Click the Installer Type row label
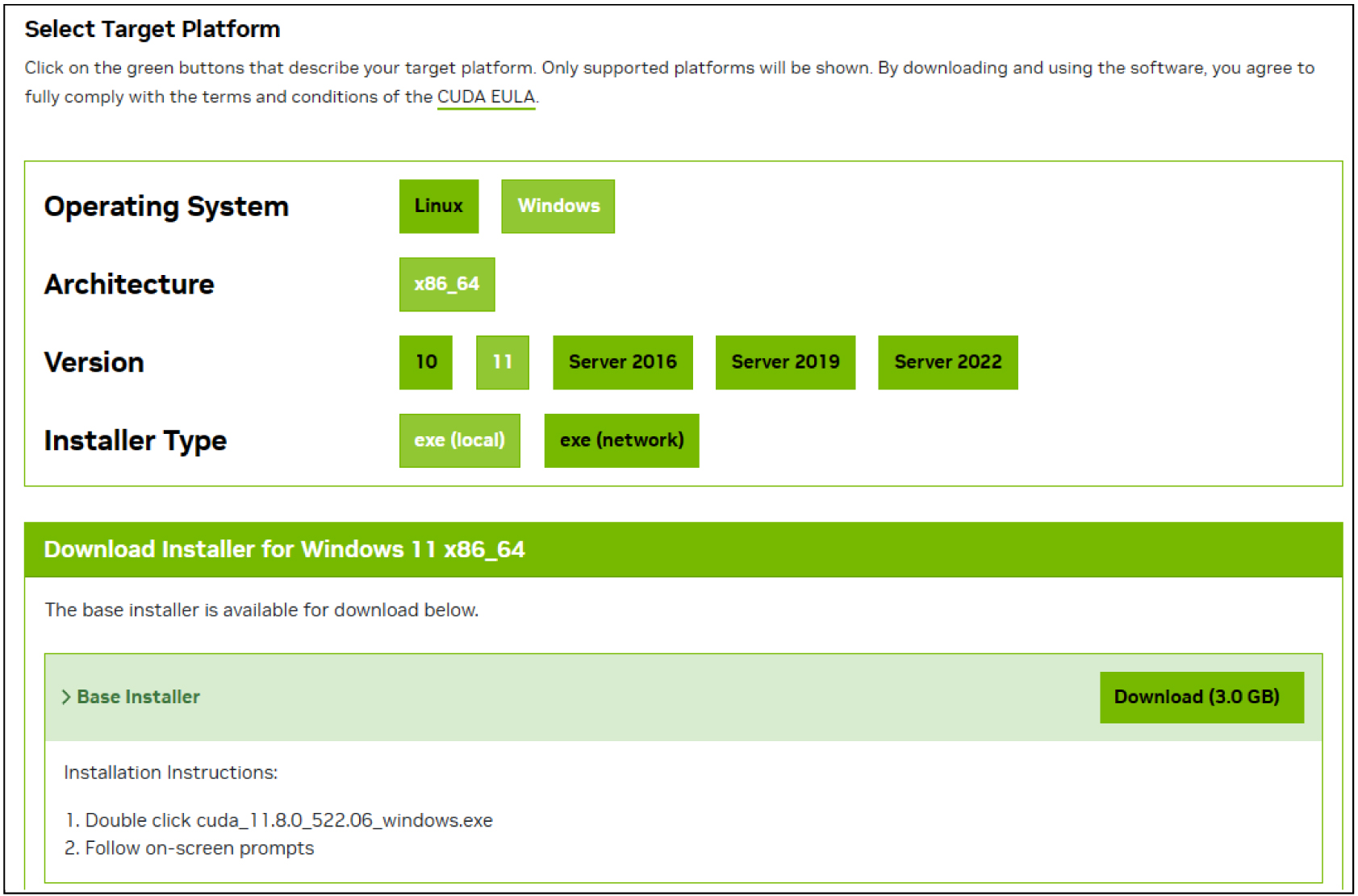Viewport: 1358px width, 896px height. coord(136,441)
